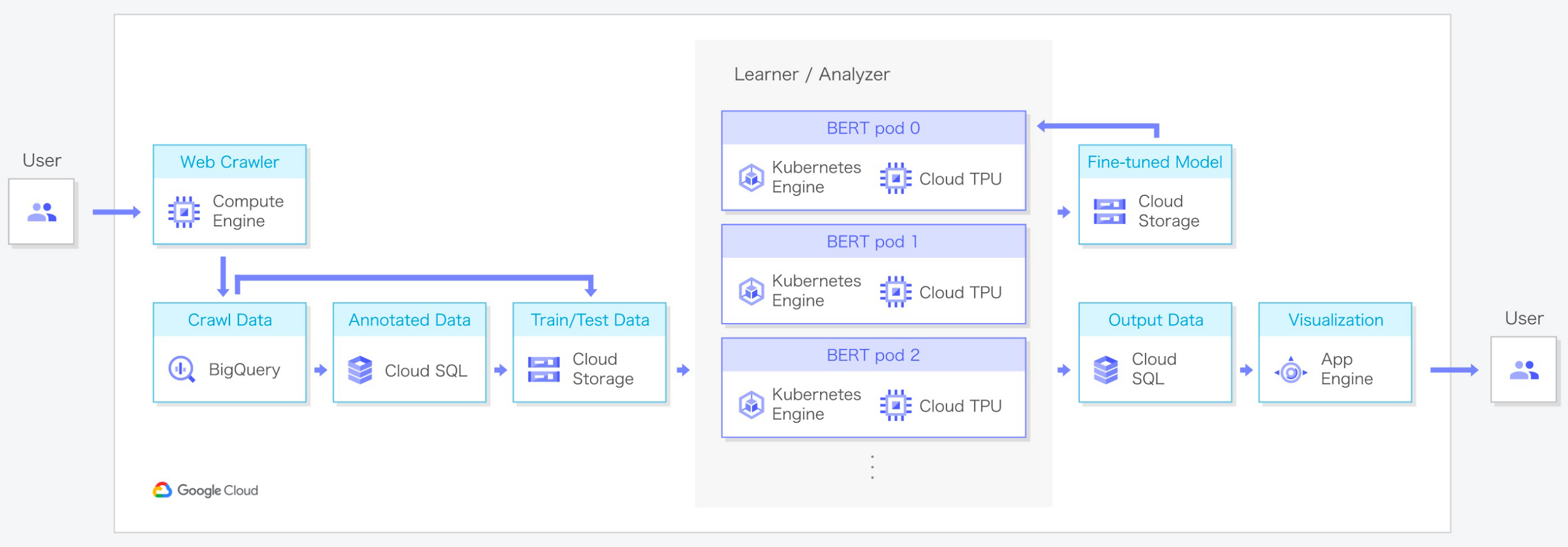Click Cloud TPU icon in BERT pod 0
The image size is (1568, 547).
click(x=896, y=178)
